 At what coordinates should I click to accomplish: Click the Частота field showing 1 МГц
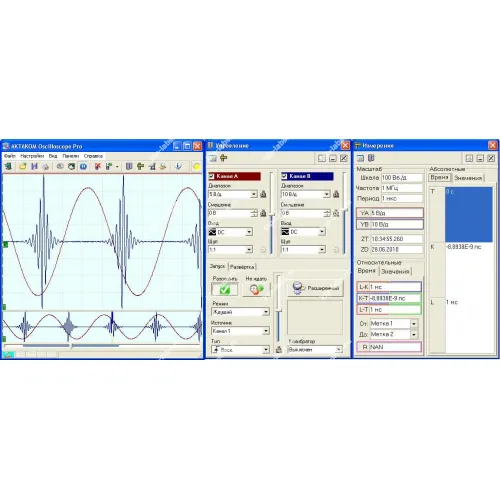(x=402, y=188)
